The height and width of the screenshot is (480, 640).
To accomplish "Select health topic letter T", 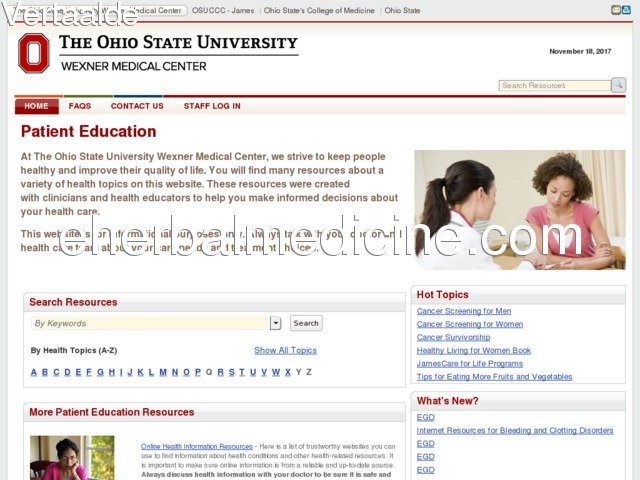I will (242, 372).
